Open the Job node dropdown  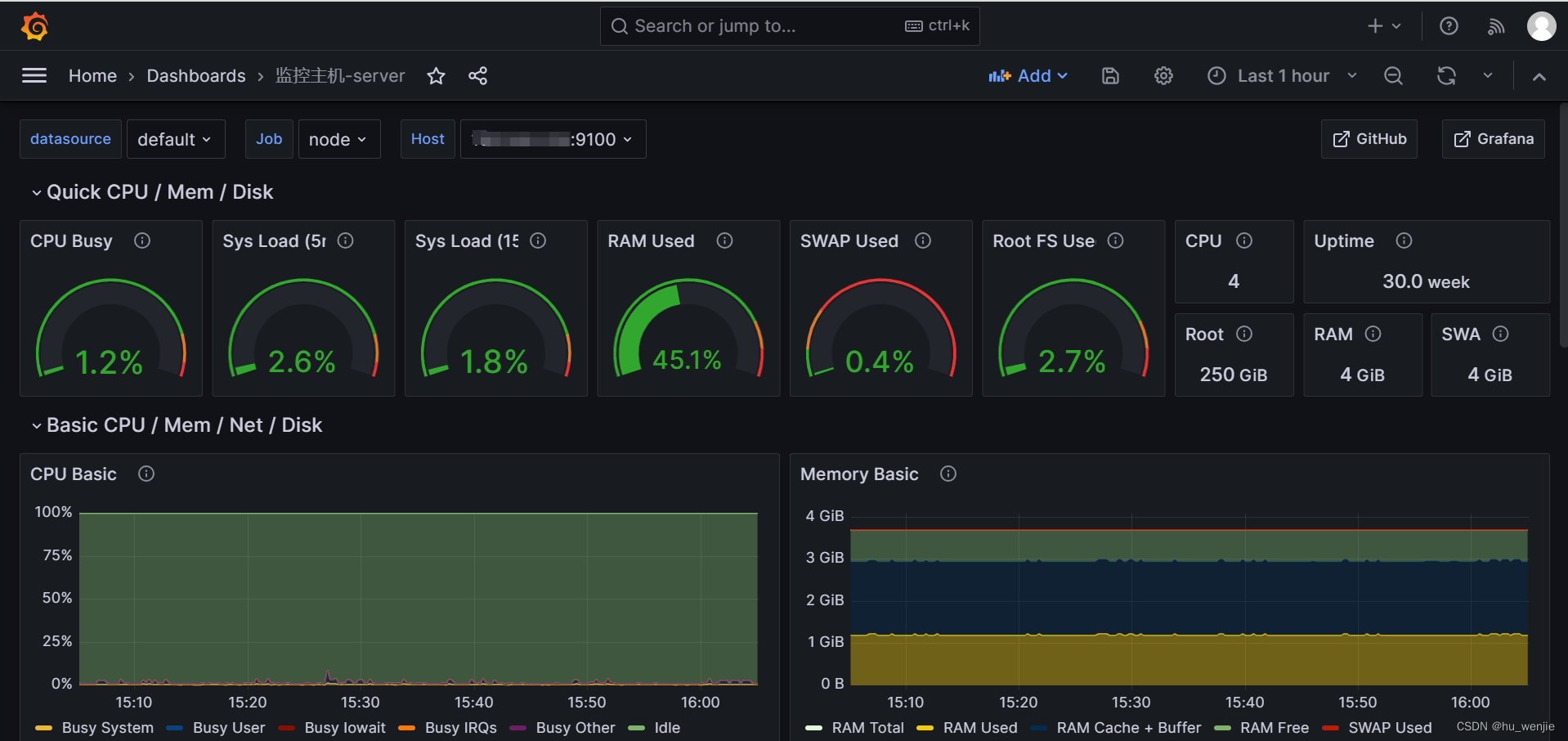[x=339, y=139]
